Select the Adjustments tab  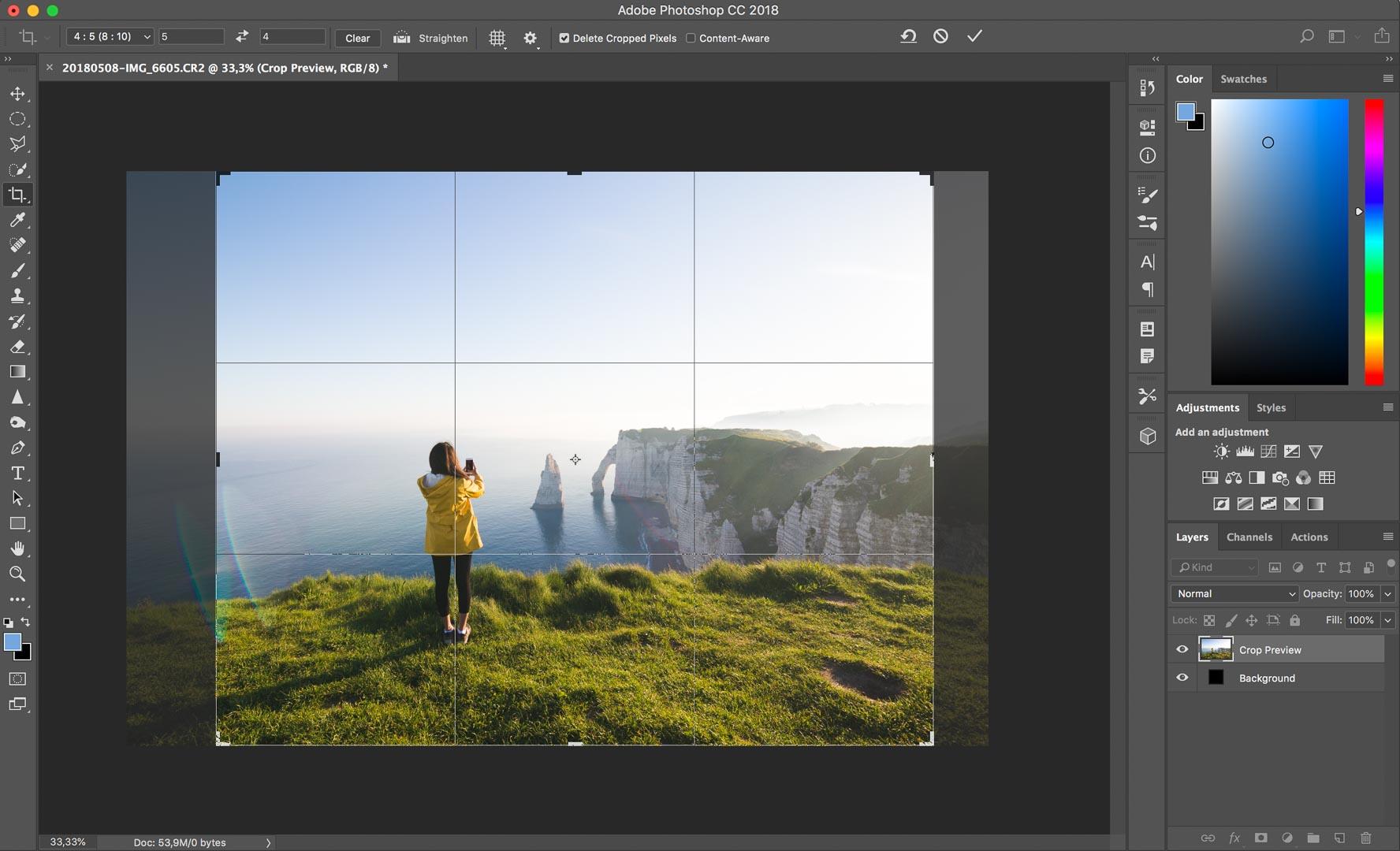point(1208,407)
